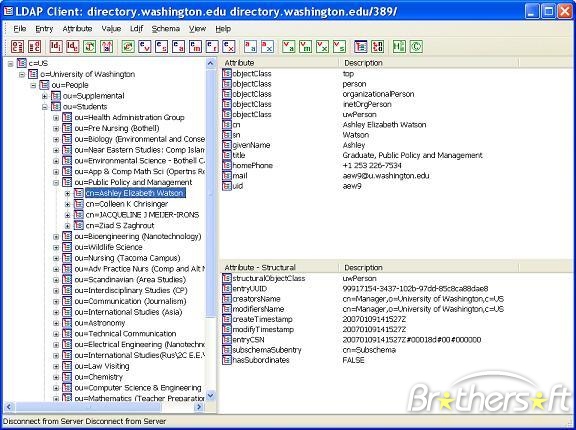
Task: Select ou=Bioengineering (Nanotechnology) entry
Action: coord(138,236)
